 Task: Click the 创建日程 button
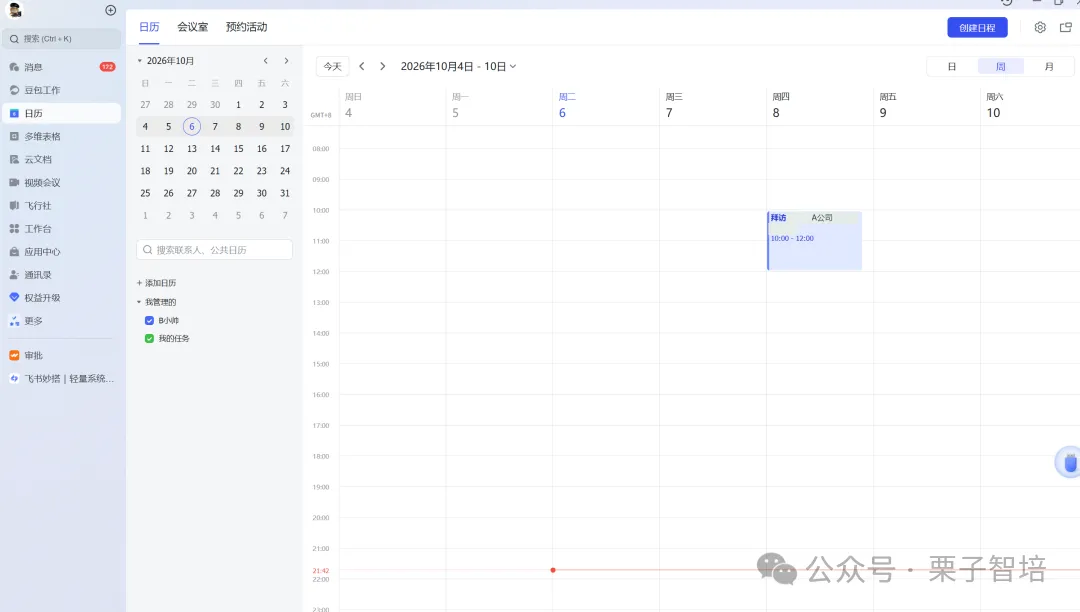click(x=977, y=28)
